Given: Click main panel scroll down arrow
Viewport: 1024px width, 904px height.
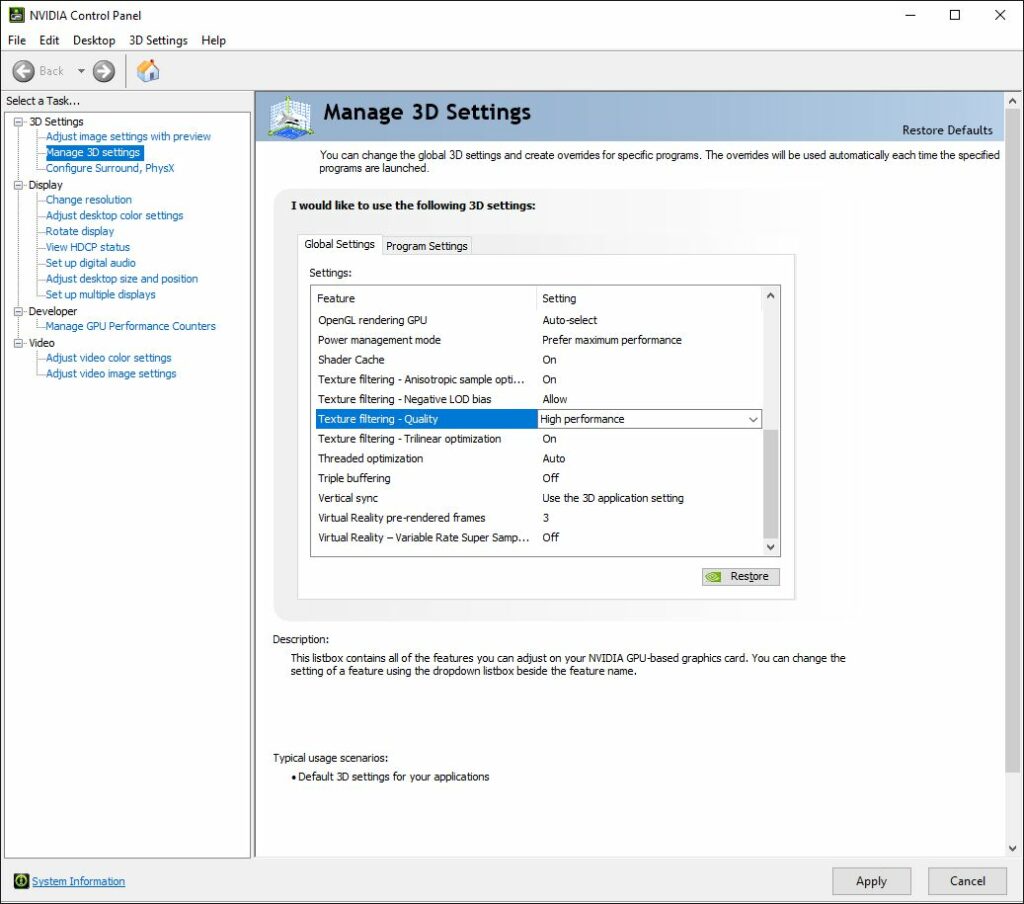Looking at the screenshot, I should (x=1012, y=848).
